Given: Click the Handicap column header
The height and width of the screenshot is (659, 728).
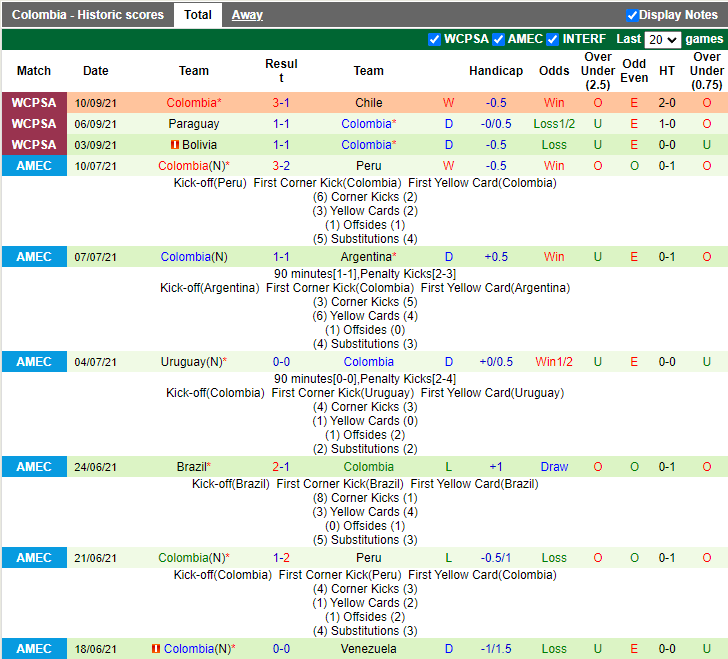Looking at the screenshot, I should point(495,71).
